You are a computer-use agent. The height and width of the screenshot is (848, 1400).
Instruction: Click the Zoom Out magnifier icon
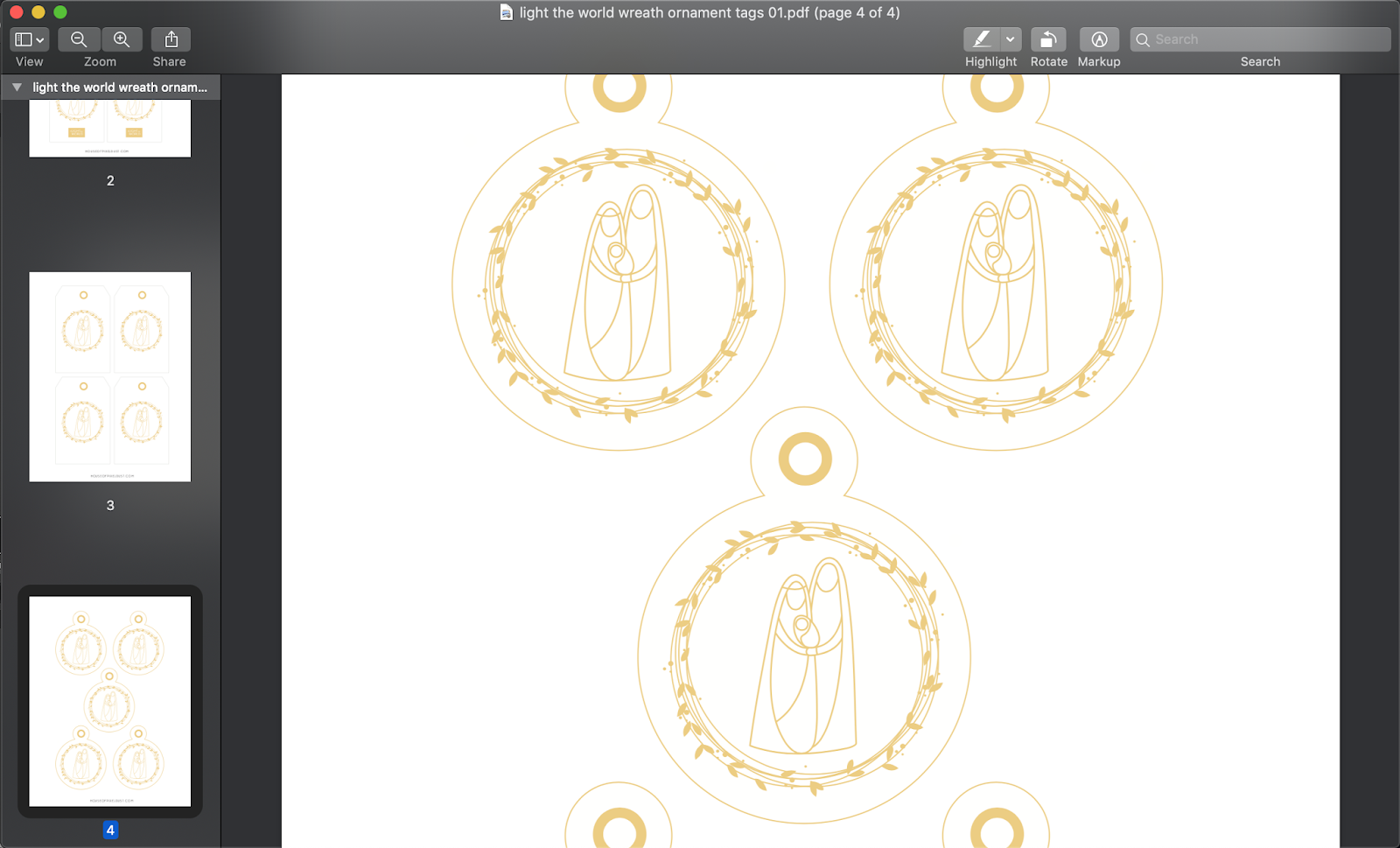pyautogui.click(x=79, y=39)
